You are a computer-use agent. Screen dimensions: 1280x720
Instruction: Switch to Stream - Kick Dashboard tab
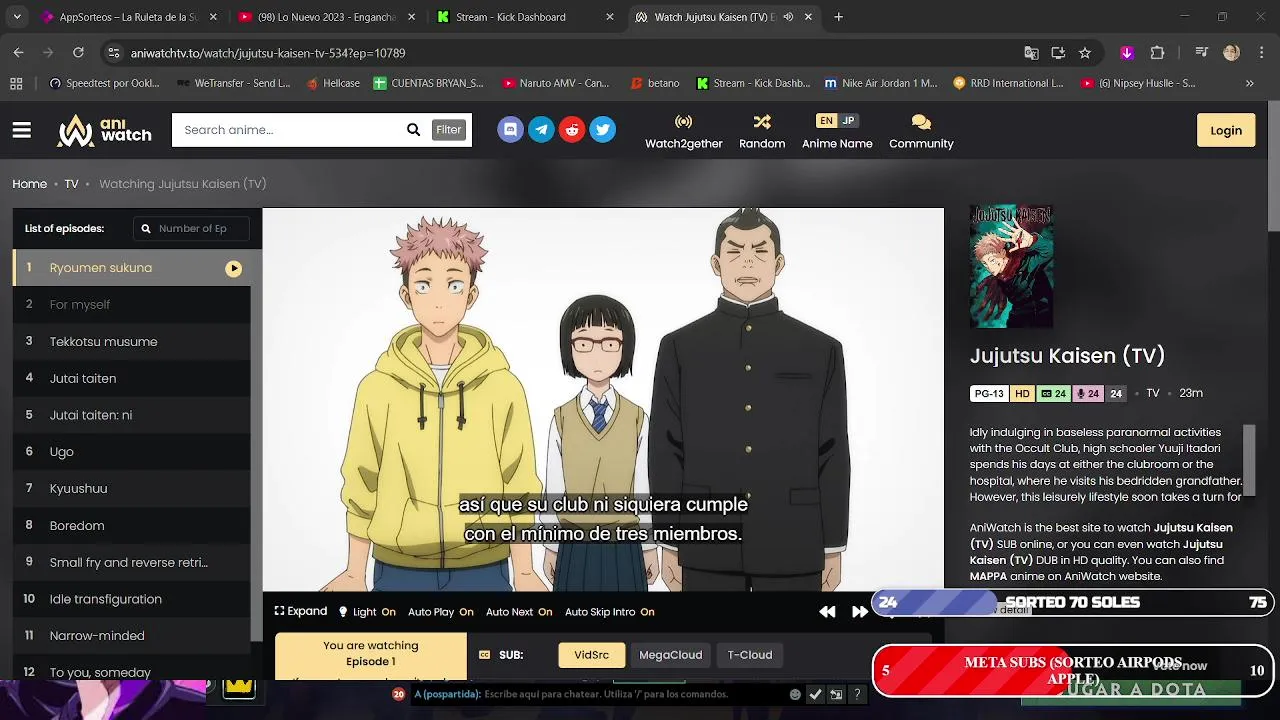[x=524, y=17]
